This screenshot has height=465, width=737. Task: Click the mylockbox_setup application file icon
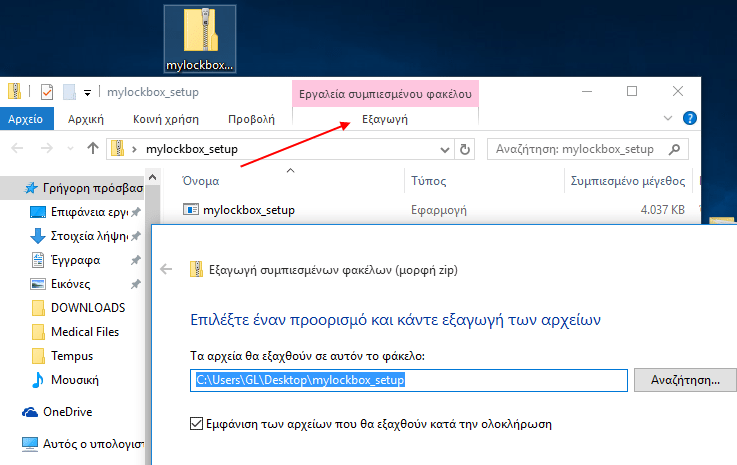tap(190, 209)
